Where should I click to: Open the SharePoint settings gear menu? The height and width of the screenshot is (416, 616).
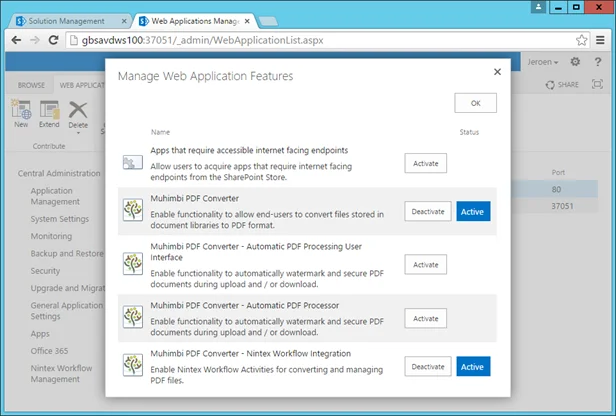575,62
